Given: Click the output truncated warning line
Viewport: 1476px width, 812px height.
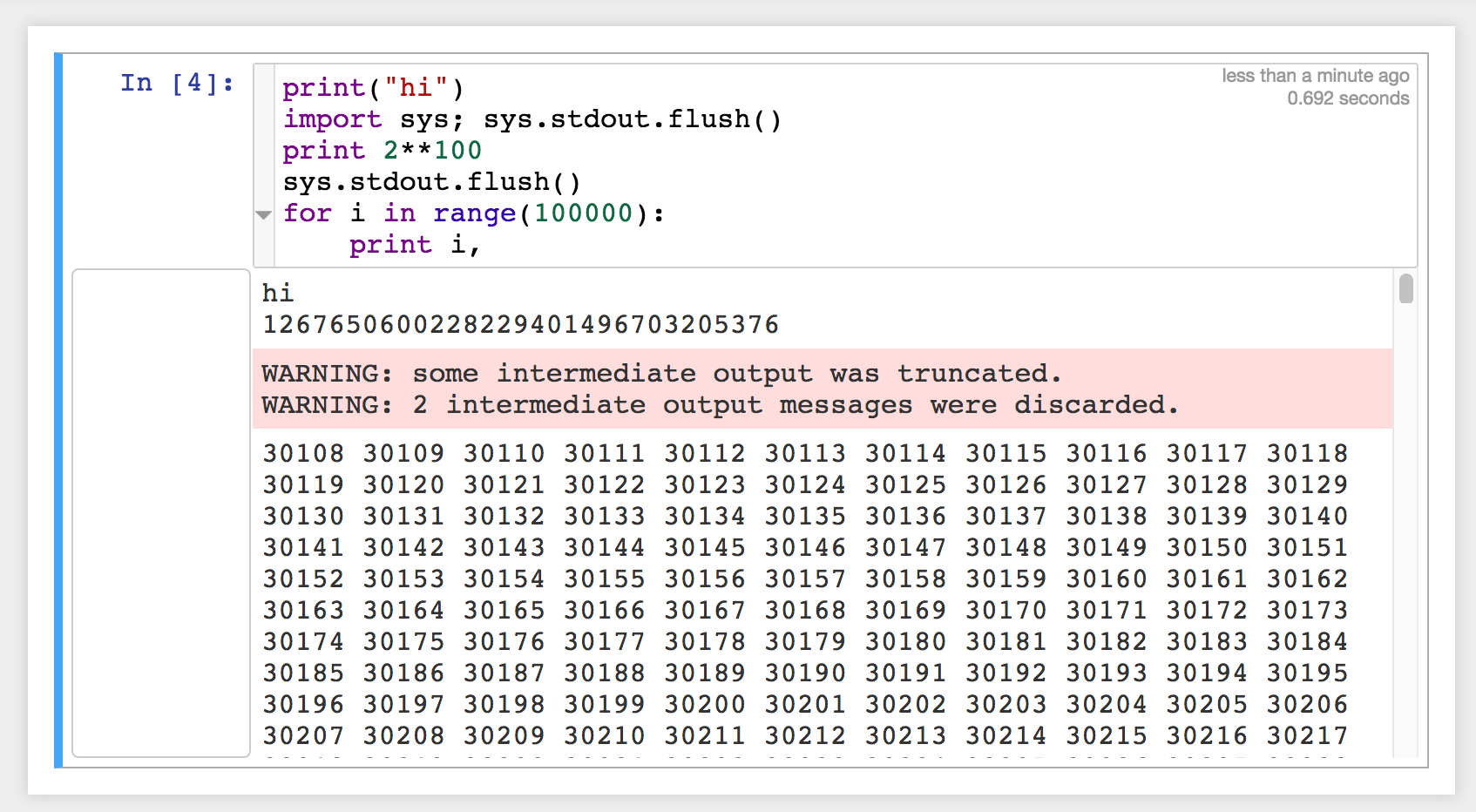Looking at the screenshot, I should 660,374.
